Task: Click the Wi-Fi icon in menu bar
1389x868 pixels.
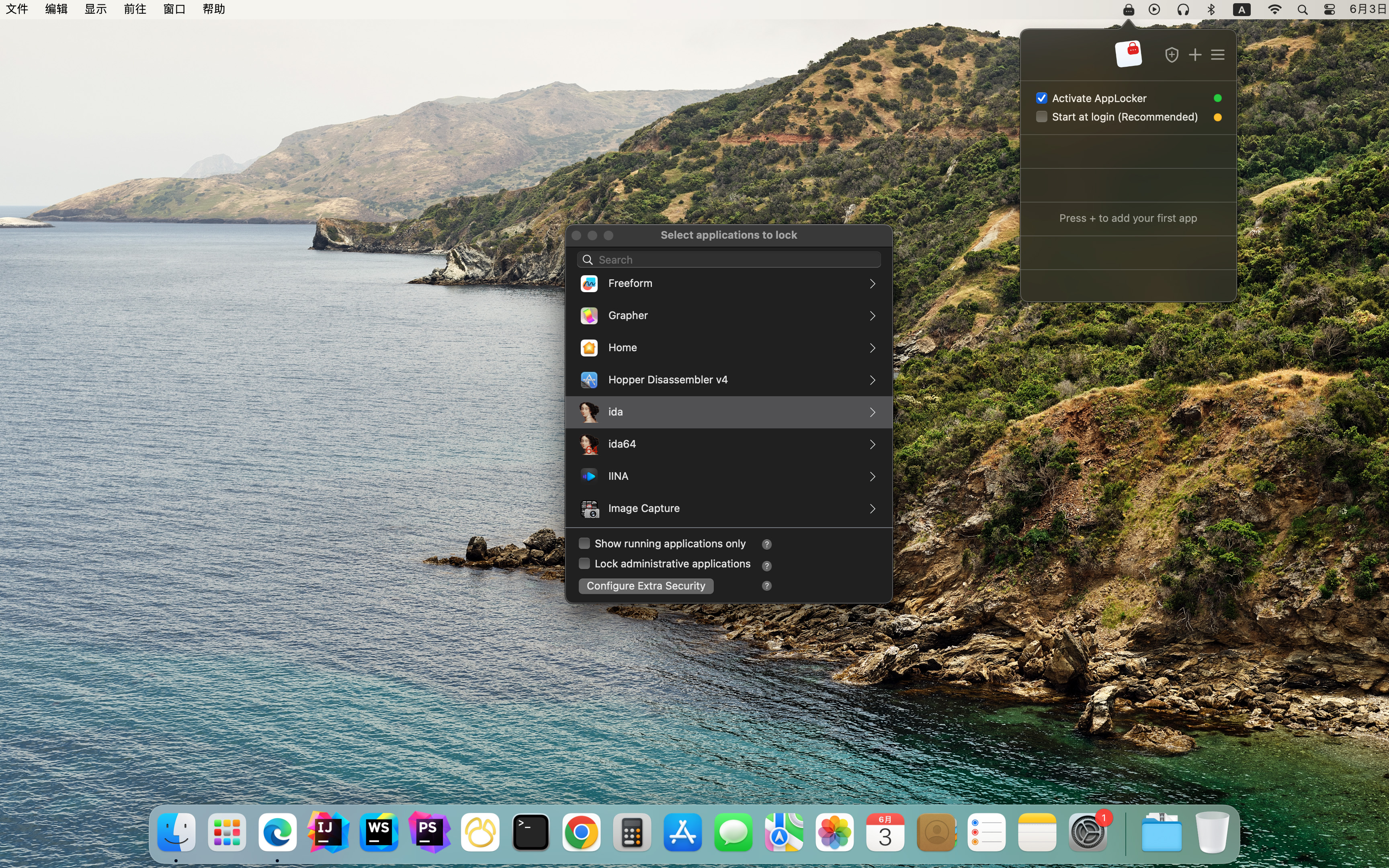Action: click(1274, 9)
